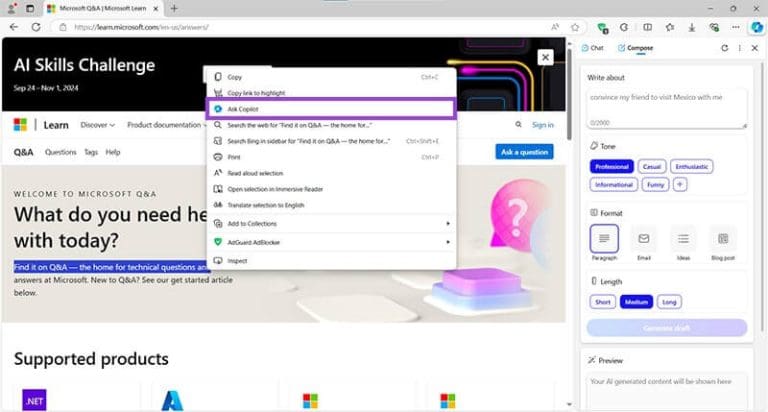Open the browser downloads icon
Viewport: 768px width, 412px height.
pos(692,27)
